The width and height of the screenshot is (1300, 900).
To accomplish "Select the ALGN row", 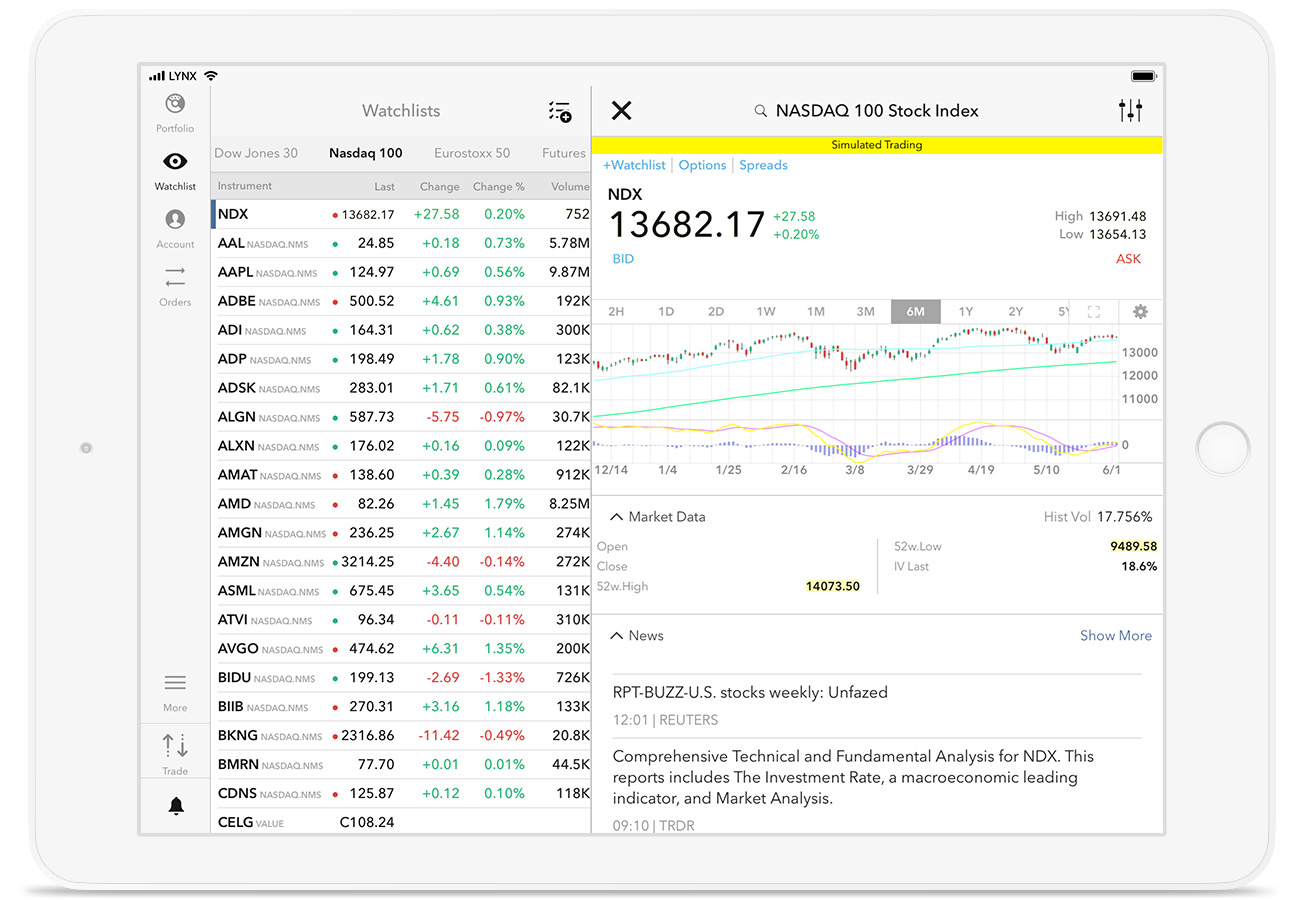I will pyautogui.click(x=401, y=417).
